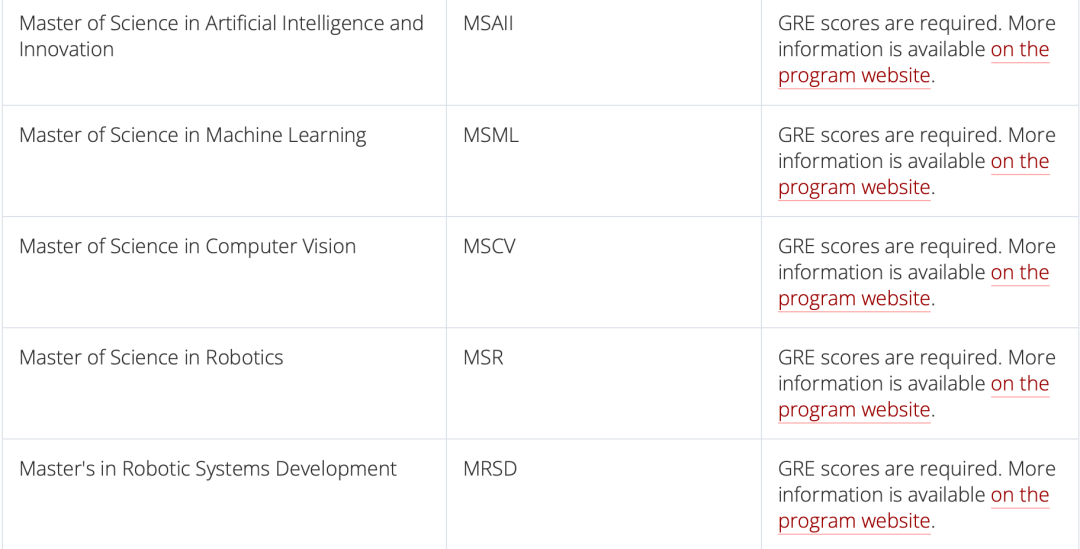Open program website link in MSCV row
1080x549 pixels.
click(x=854, y=298)
